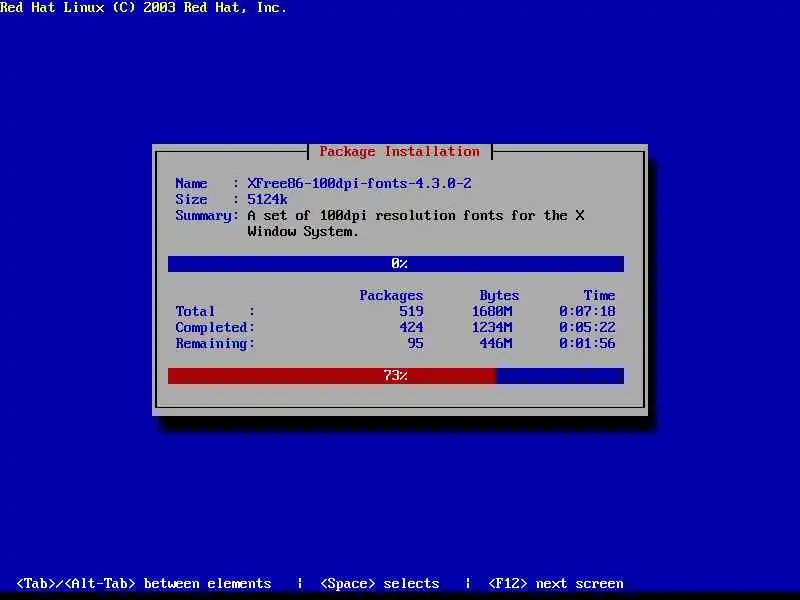800x600 pixels.
Task: Click the Size label
Action: [191, 199]
